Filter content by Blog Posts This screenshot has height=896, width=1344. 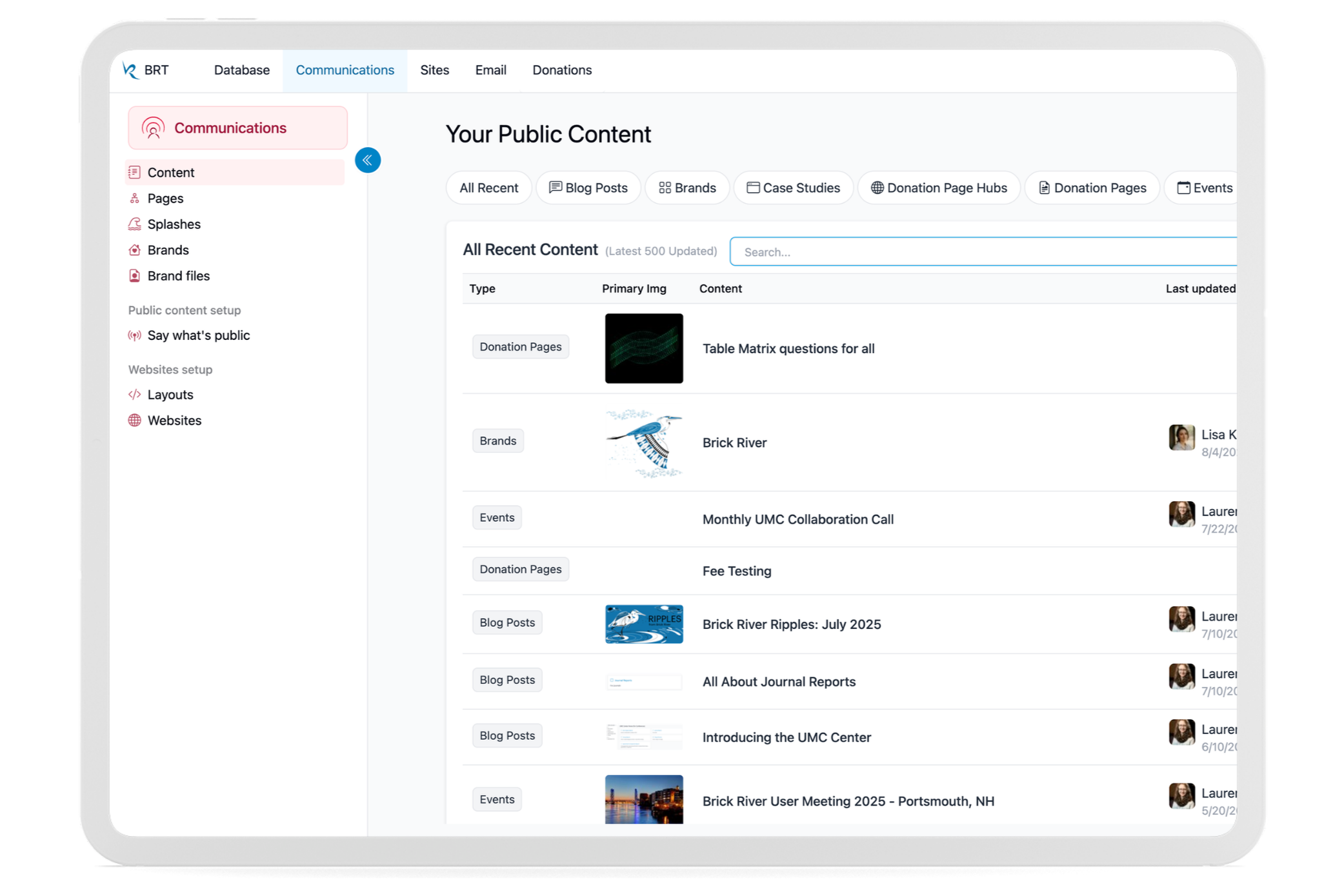pyautogui.click(x=588, y=188)
